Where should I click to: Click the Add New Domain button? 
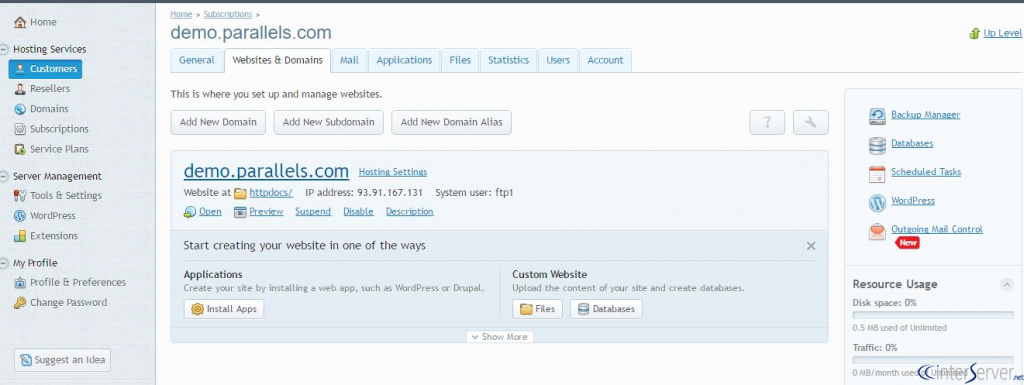click(218, 122)
